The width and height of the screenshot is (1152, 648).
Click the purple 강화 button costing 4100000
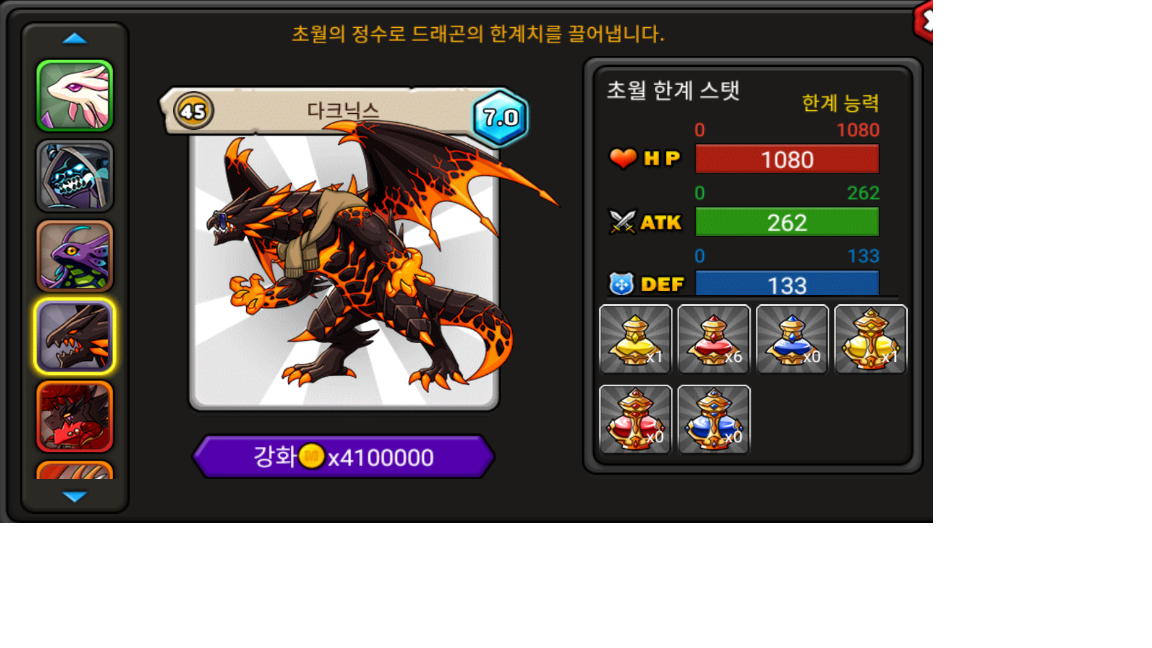(x=344, y=457)
